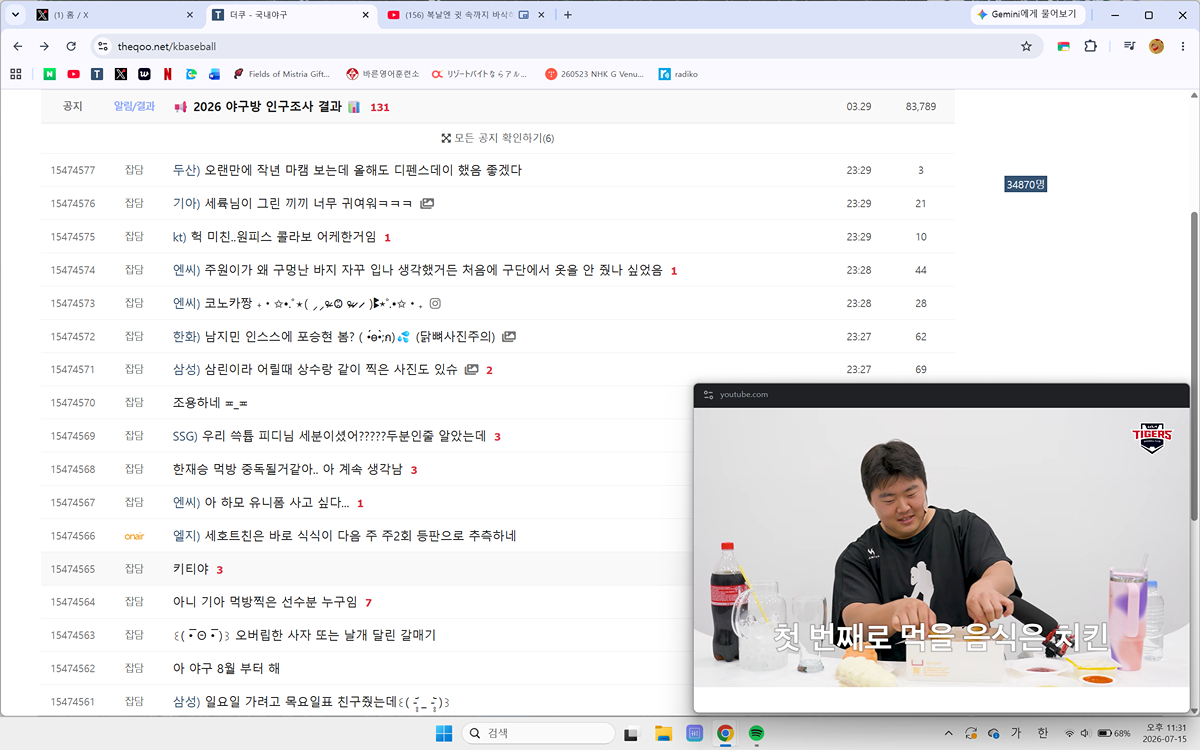Open the apps grid in bookmarks bar

[x=15, y=74]
